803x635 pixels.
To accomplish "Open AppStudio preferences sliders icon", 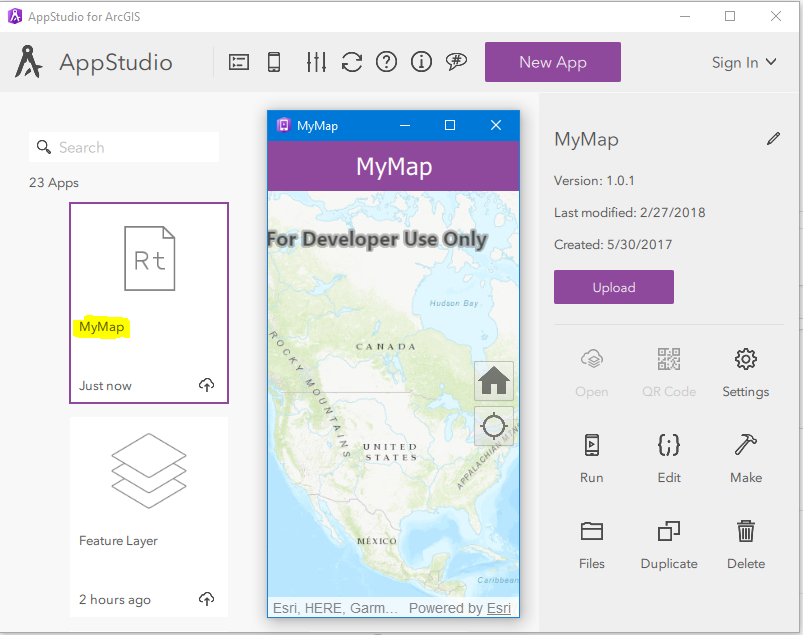I will click(x=316, y=62).
